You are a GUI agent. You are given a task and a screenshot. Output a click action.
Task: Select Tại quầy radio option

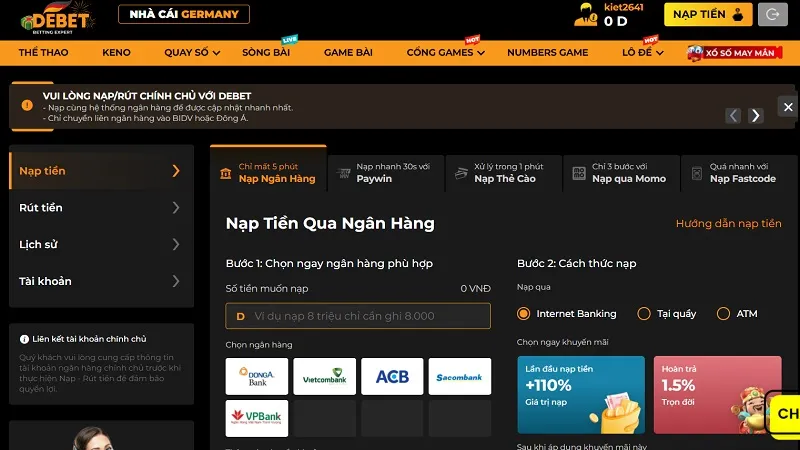click(644, 314)
